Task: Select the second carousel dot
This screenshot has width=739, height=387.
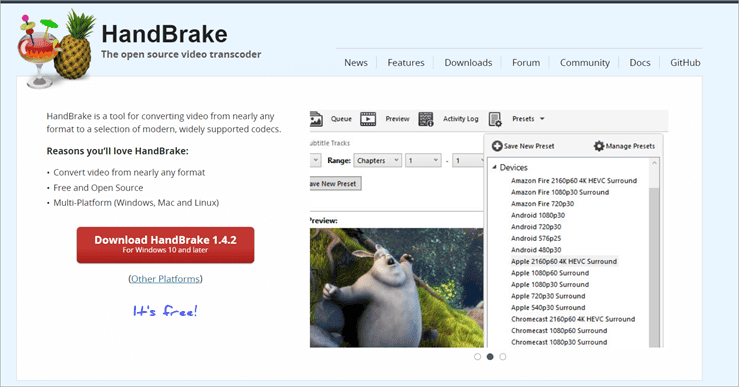Action: 490,357
